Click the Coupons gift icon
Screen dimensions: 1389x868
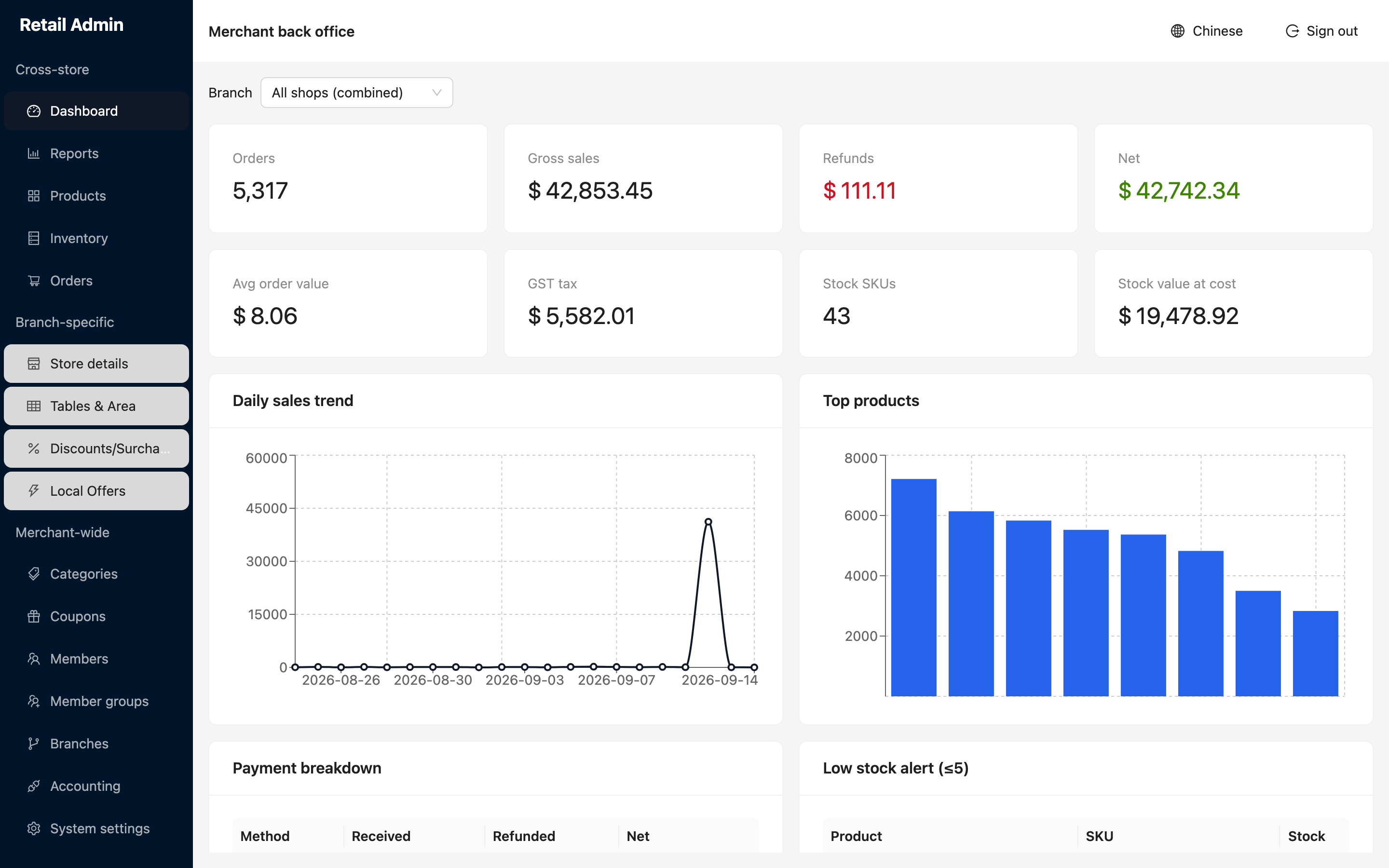[34, 616]
